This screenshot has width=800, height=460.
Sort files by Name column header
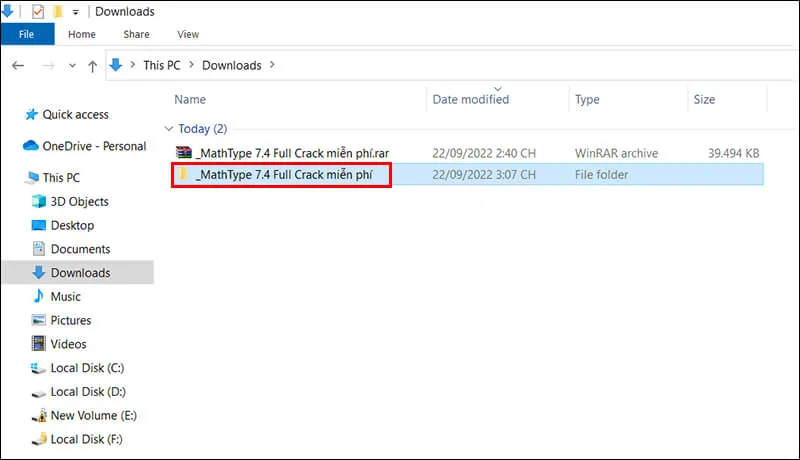click(190, 99)
